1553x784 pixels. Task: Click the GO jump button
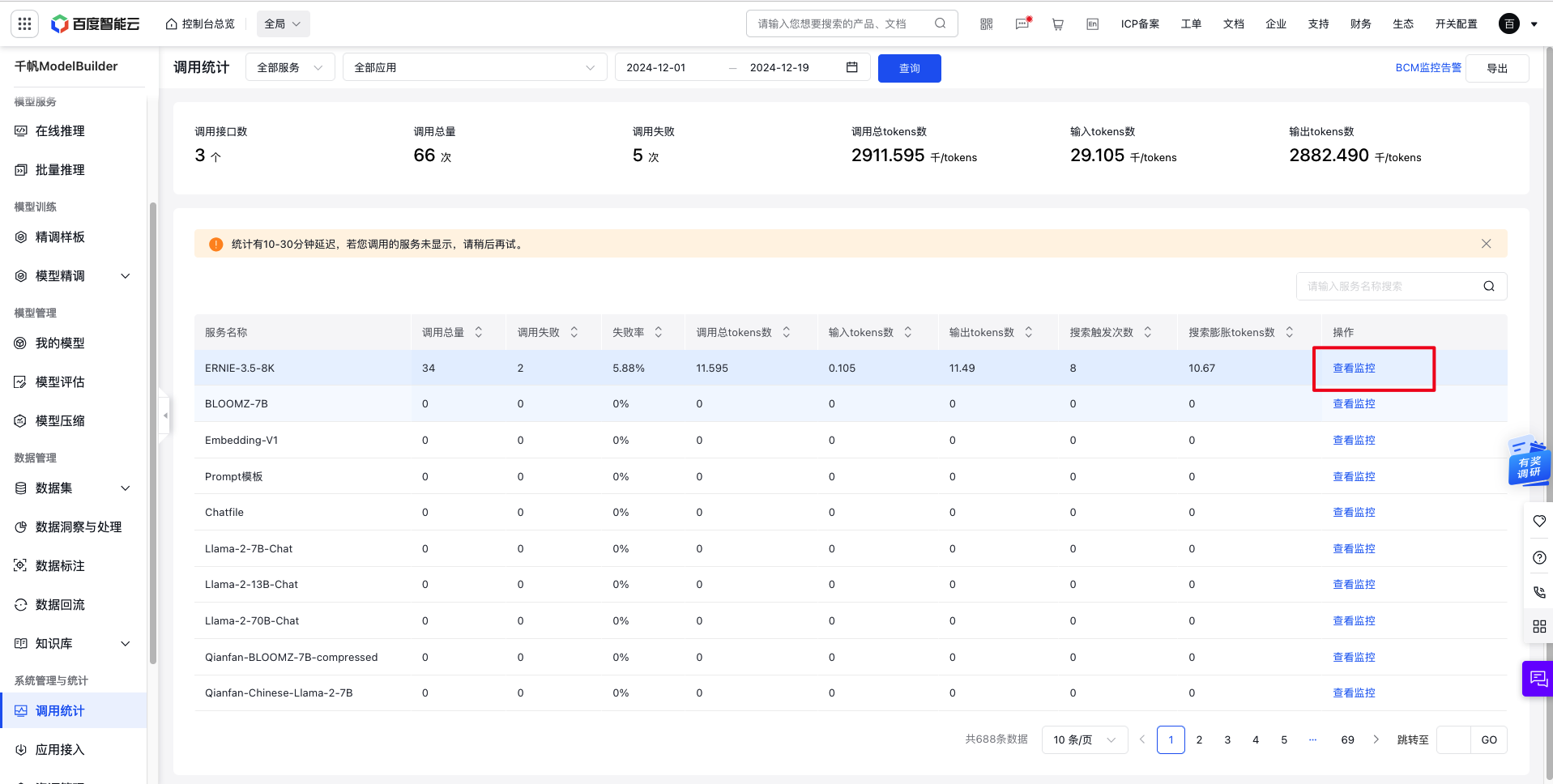(x=1489, y=739)
